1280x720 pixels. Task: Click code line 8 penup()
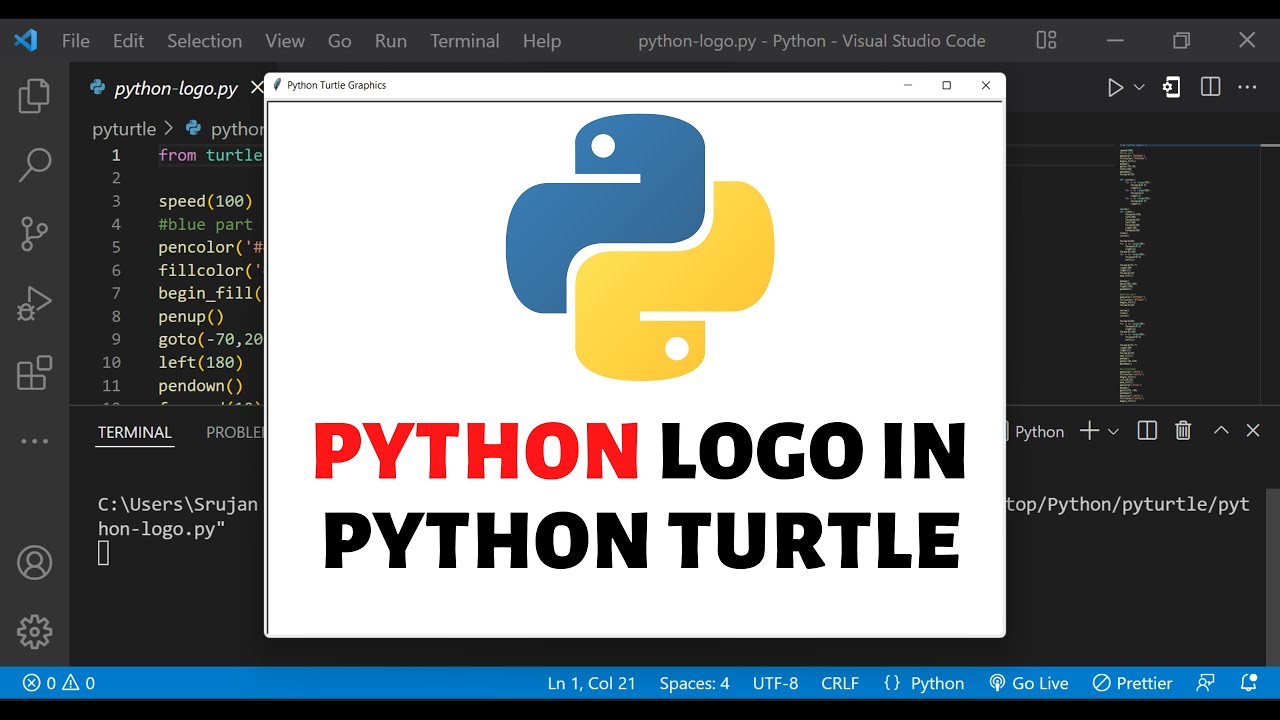pos(191,316)
